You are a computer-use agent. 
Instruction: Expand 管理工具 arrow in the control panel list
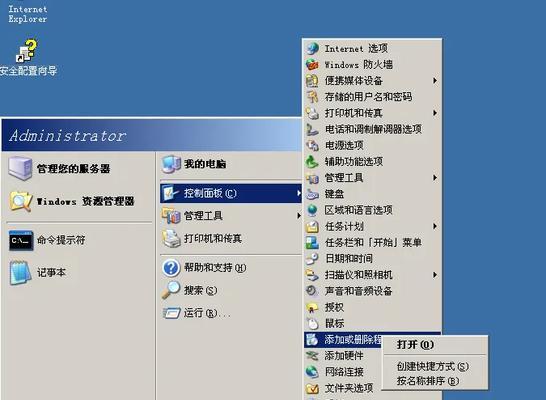point(435,178)
